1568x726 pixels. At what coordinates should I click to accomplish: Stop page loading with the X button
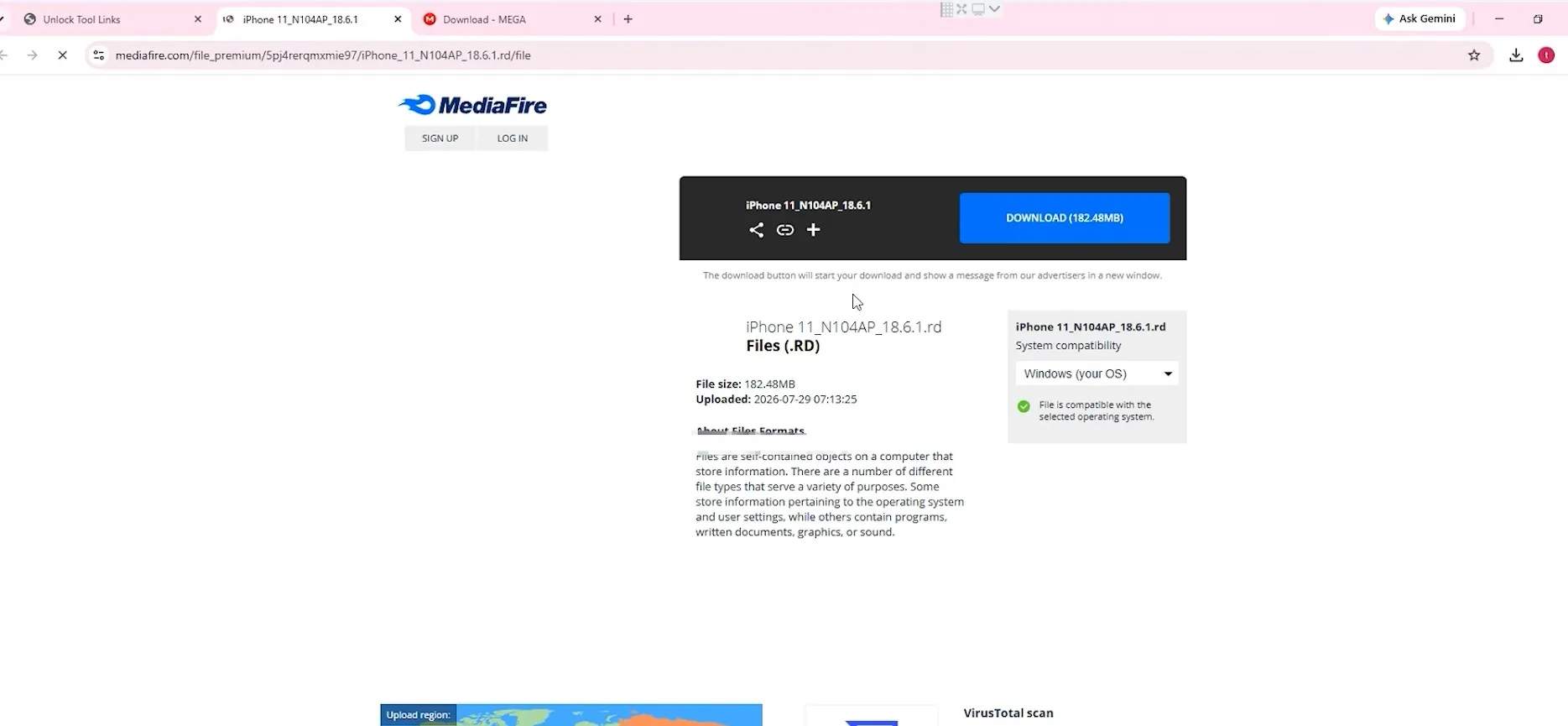pyautogui.click(x=62, y=55)
